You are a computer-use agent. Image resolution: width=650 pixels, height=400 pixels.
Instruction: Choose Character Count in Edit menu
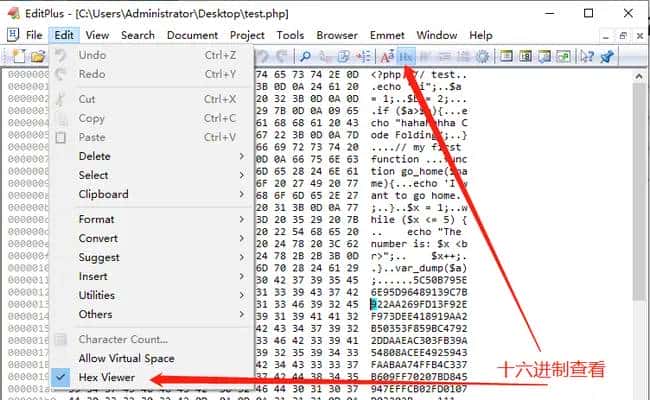coord(151,339)
